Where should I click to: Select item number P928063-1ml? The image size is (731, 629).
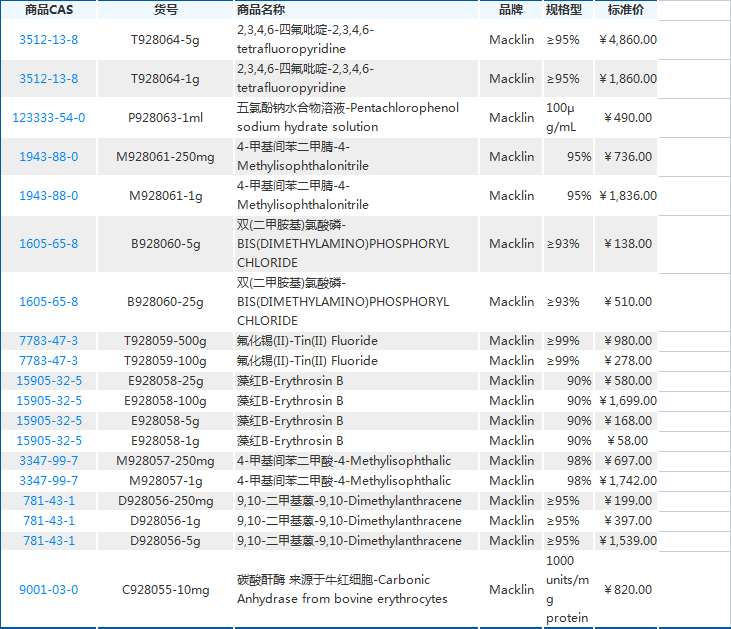(165, 118)
